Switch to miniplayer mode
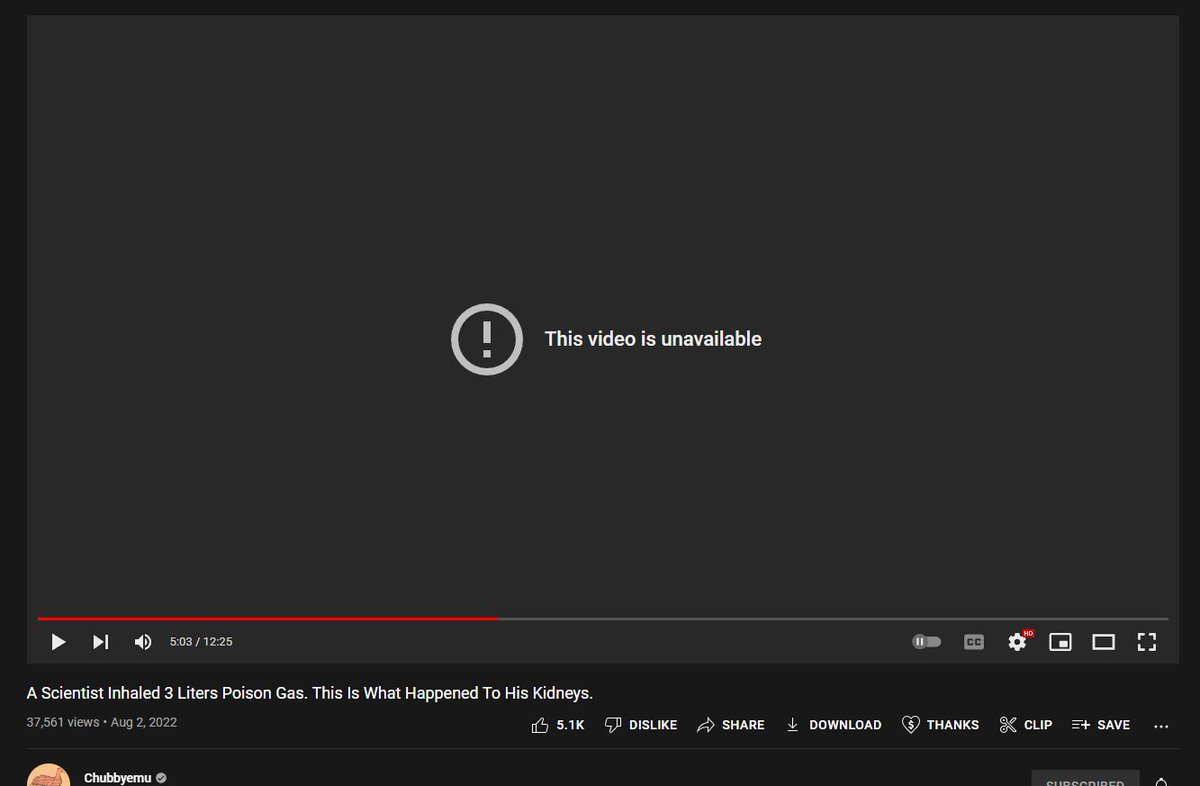The height and width of the screenshot is (786, 1200). (x=1060, y=642)
